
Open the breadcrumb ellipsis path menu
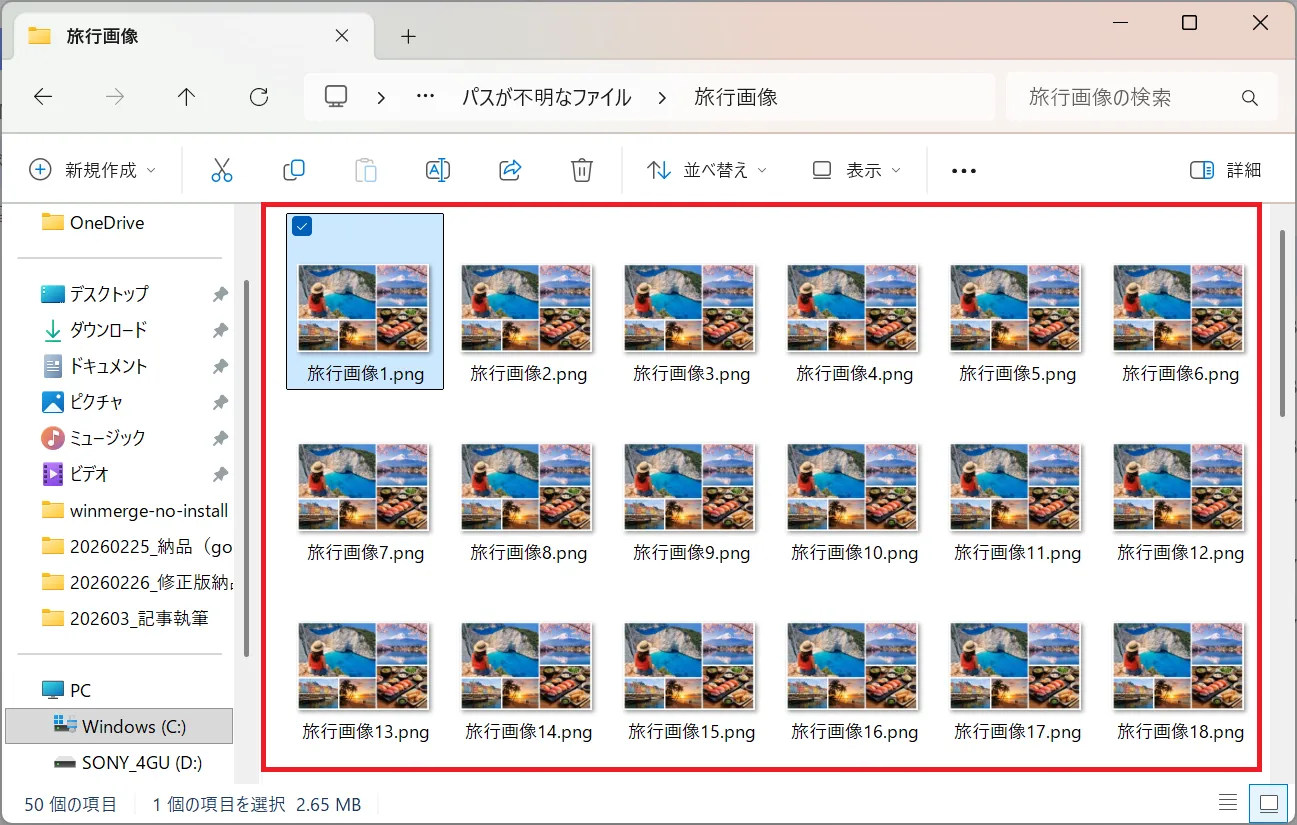point(424,96)
